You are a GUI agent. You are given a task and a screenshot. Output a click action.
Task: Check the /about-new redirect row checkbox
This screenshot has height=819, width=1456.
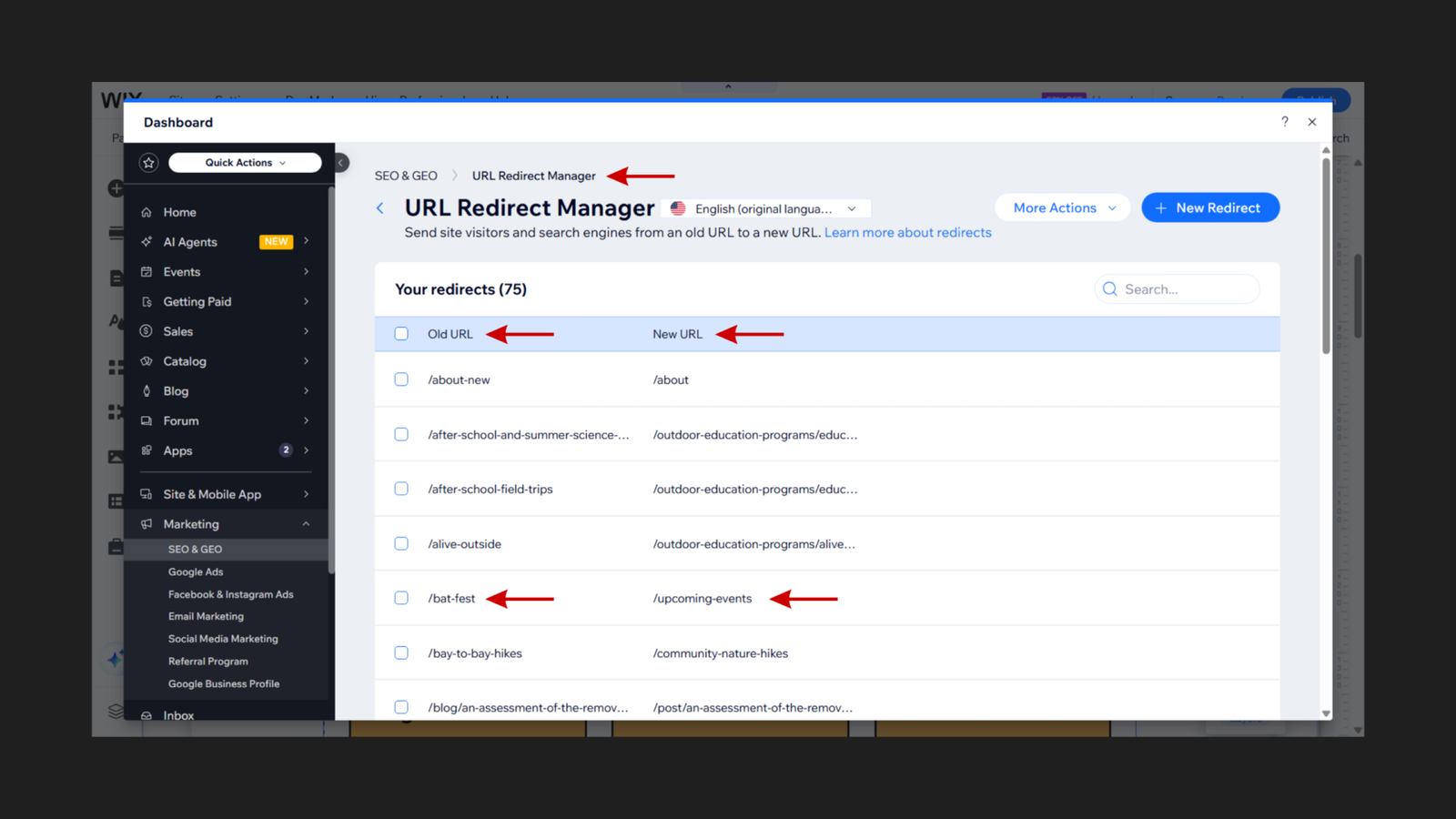pos(401,379)
